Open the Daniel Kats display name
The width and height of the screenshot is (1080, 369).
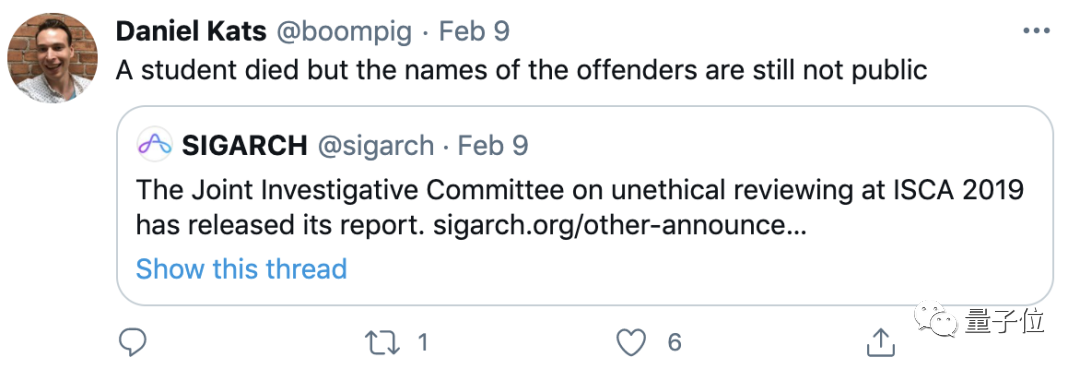[x=190, y=31]
